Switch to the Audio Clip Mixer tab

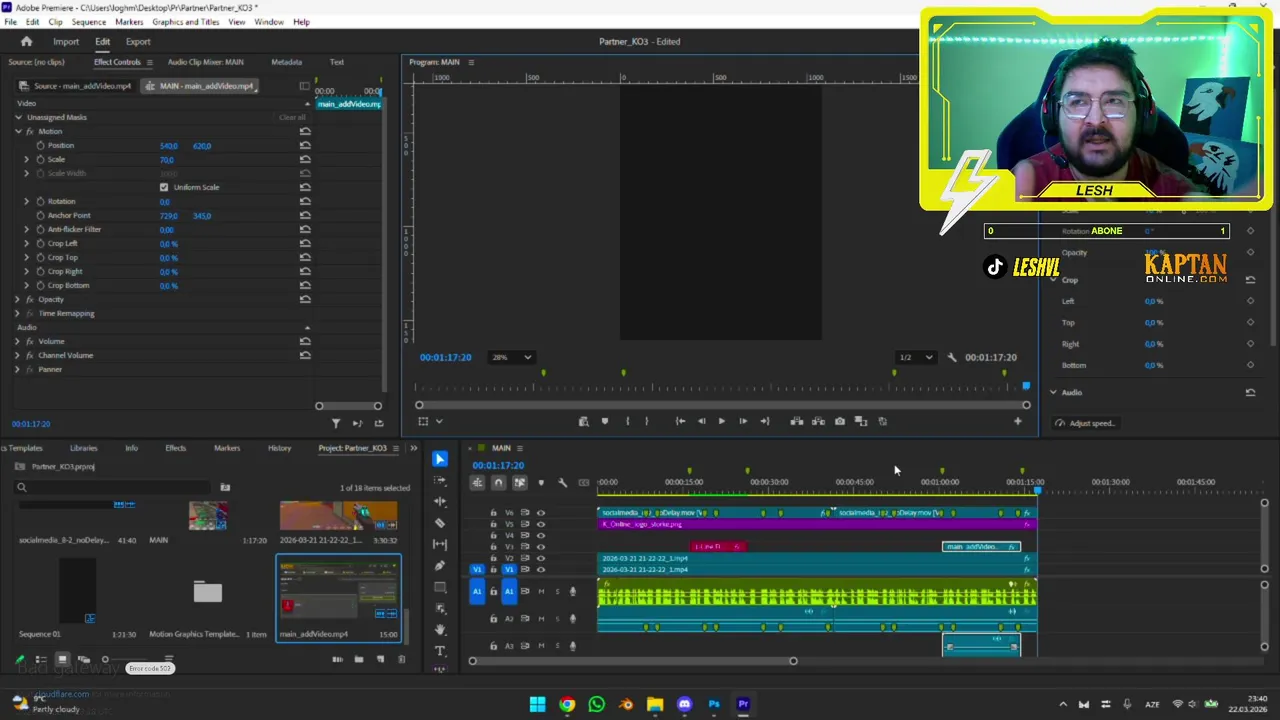[205, 62]
